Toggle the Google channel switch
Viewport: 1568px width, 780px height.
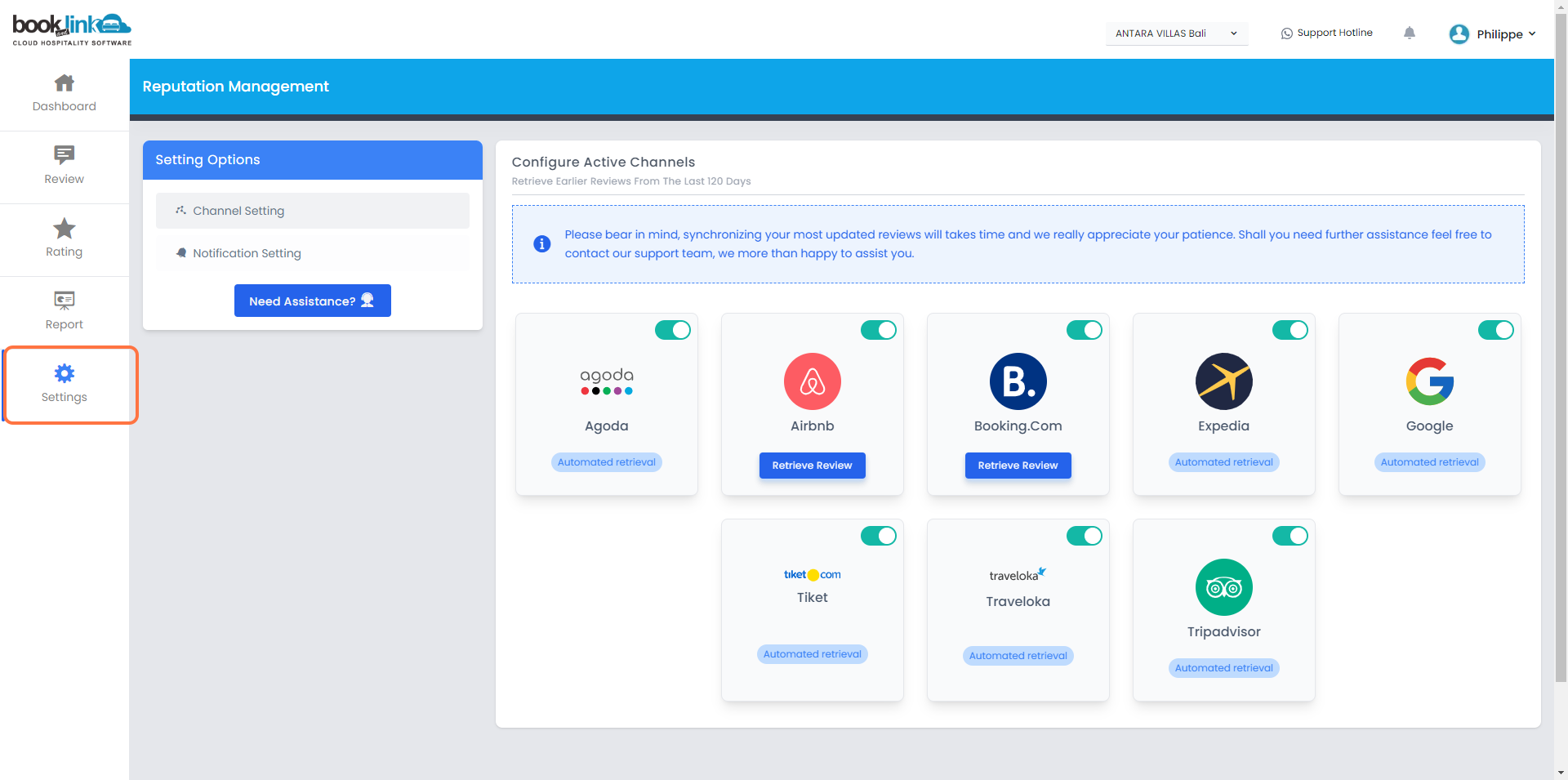tap(1496, 330)
